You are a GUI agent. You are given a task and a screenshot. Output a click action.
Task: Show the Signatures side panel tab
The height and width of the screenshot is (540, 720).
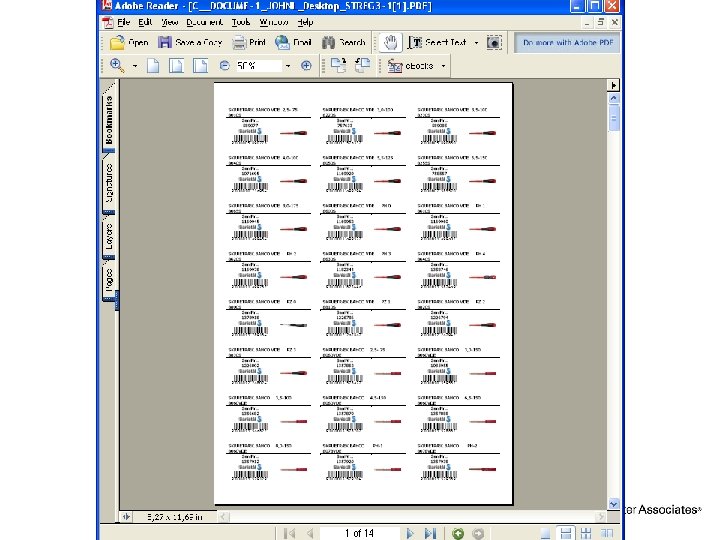click(109, 184)
